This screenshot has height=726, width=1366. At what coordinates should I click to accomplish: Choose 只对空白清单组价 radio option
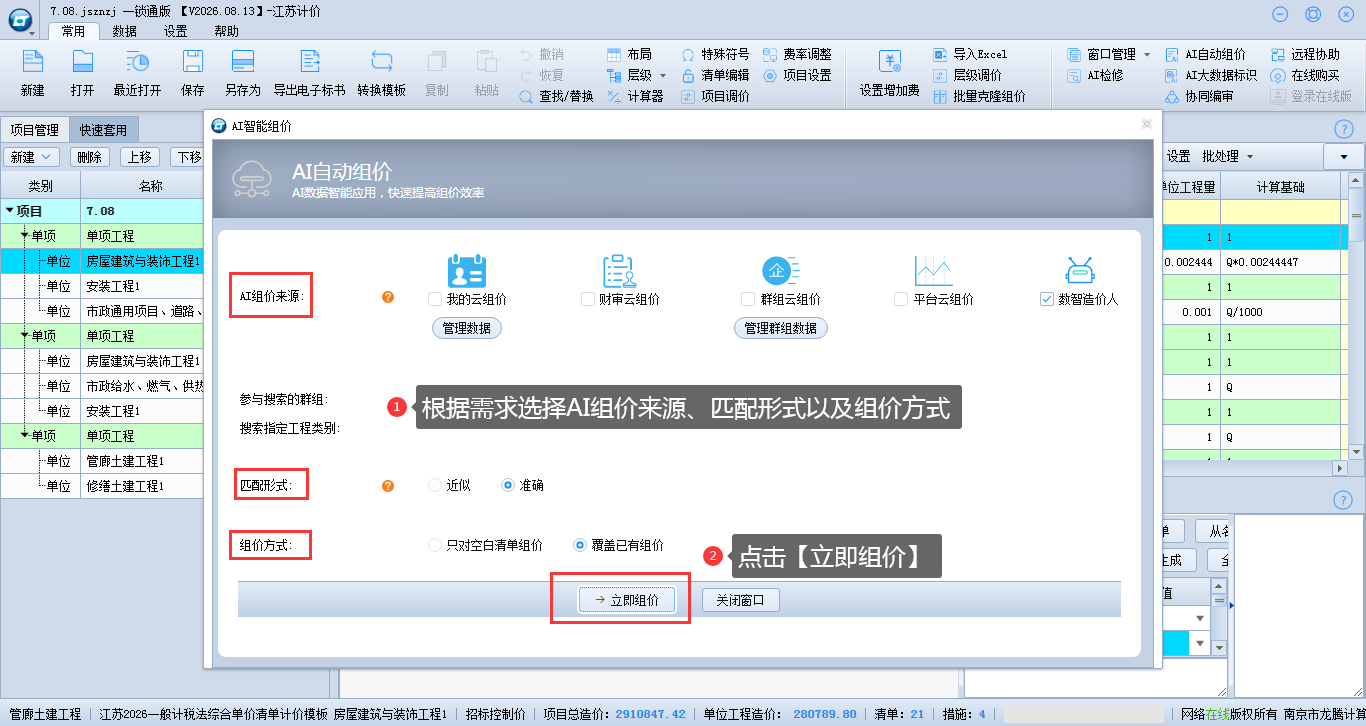(434, 545)
